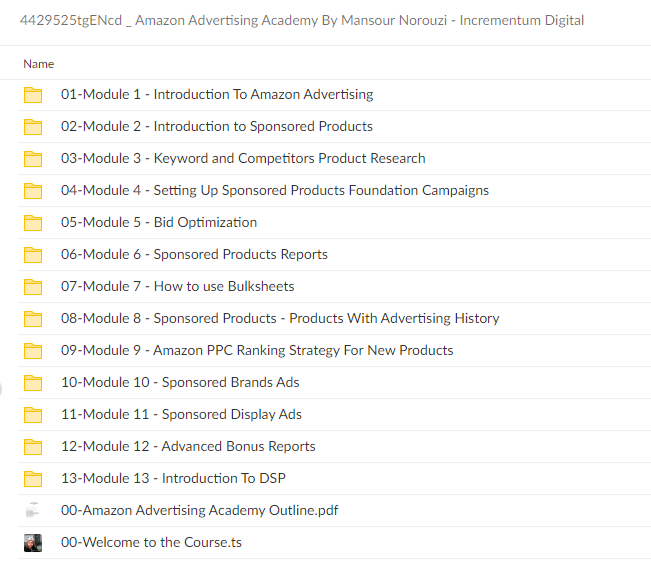Open 10-Module 10 - Sponsored Brands Ads
The height and width of the screenshot is (572, 651).
(180, 382)
